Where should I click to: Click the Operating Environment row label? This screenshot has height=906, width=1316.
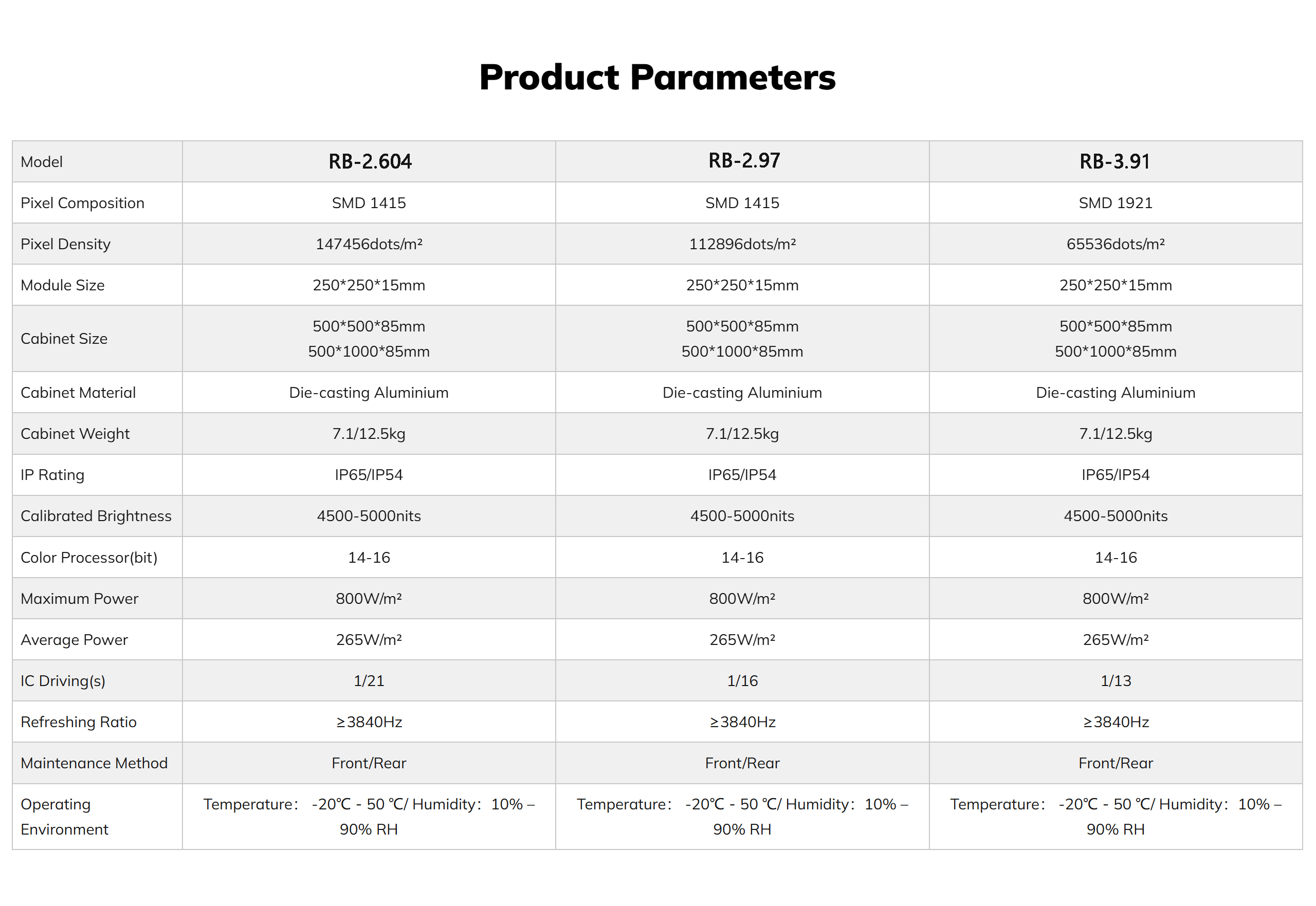point(64,817)
